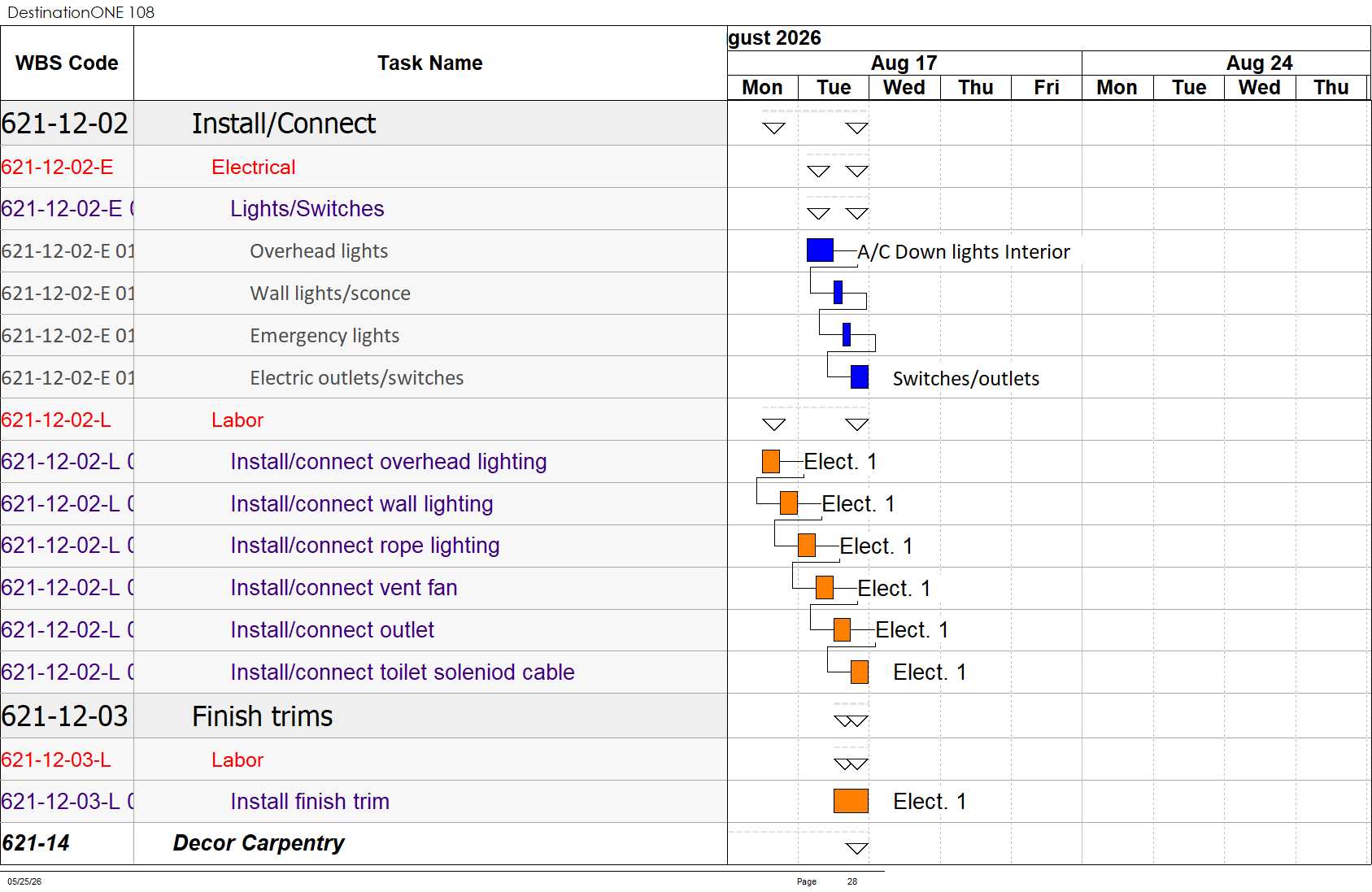Click the WBS Code column header

(67, 63)
